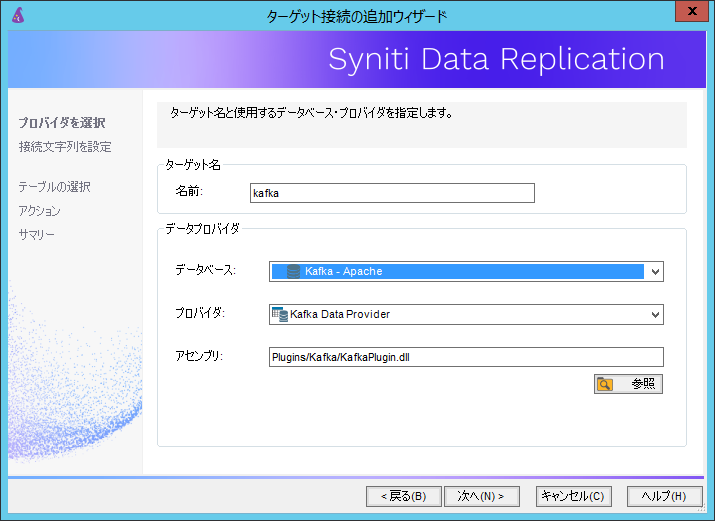Click the wizard app icon in title bar
The width and height of the screenshot is (715, 521).
(17, 15)
